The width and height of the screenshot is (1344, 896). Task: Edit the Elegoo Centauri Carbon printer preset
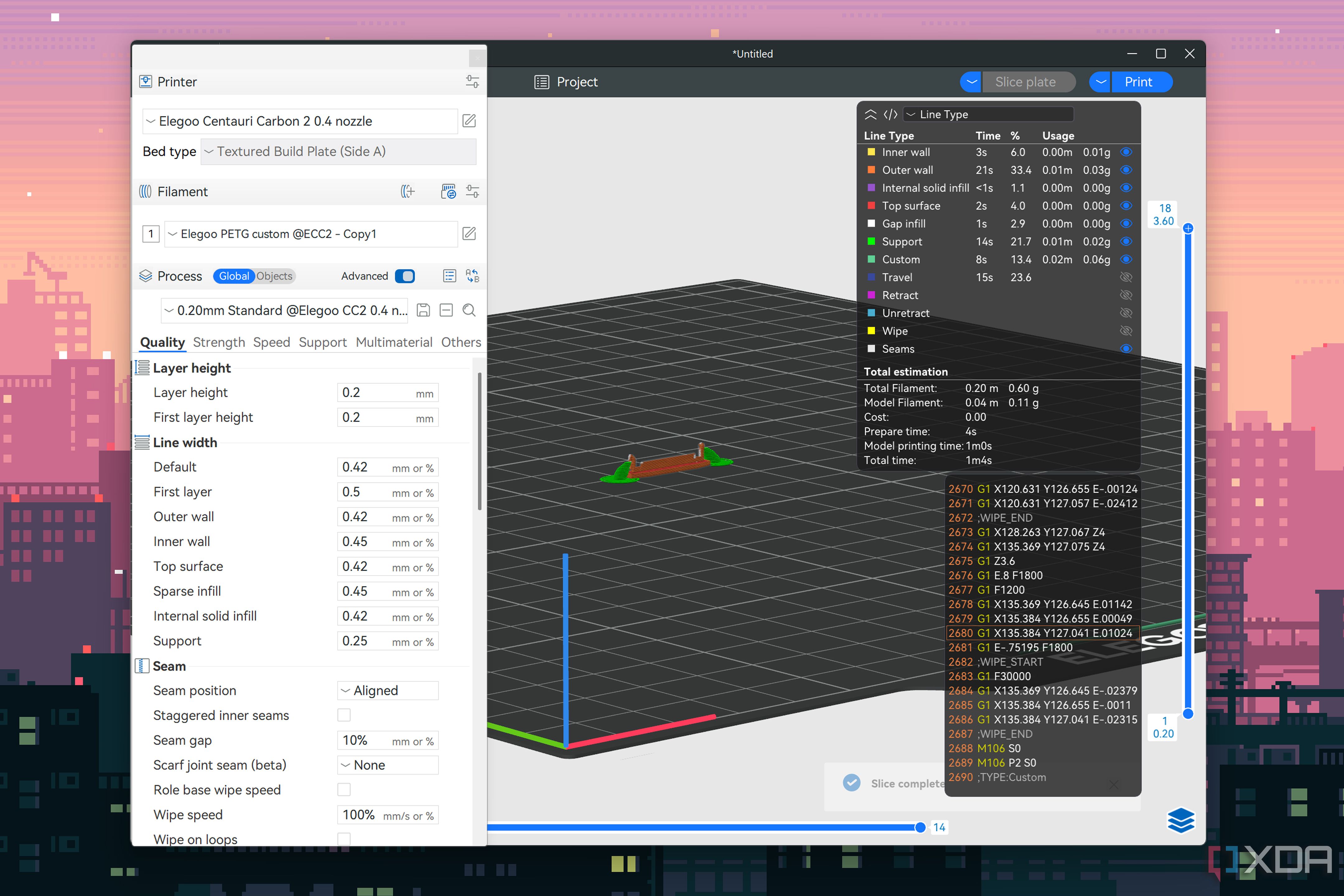pyautogui.click(x=469, y=121)
